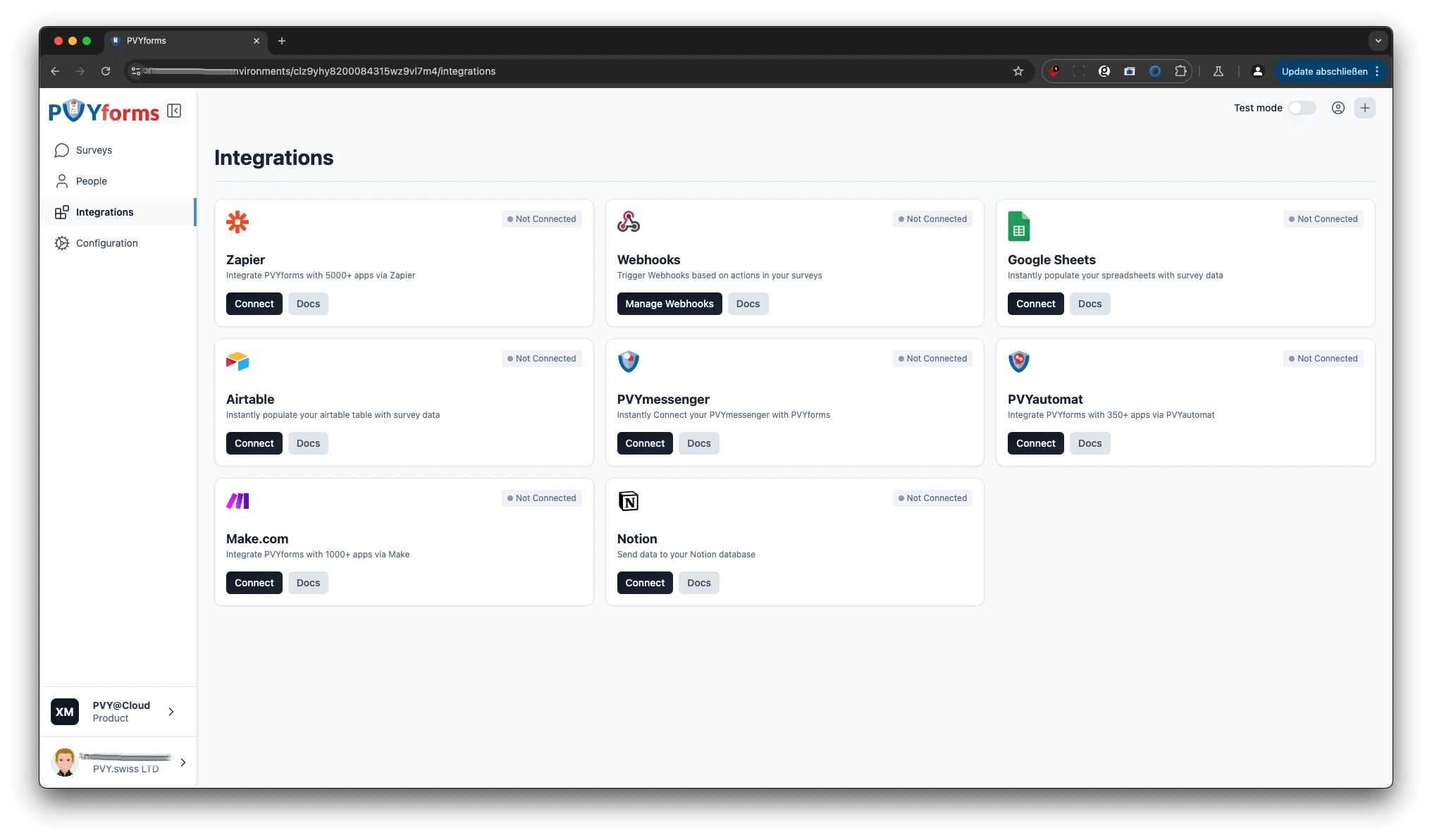Screen dimensions: 1432x840
Task: Connect the PVYmessenger integration
Action: (645, 443)
